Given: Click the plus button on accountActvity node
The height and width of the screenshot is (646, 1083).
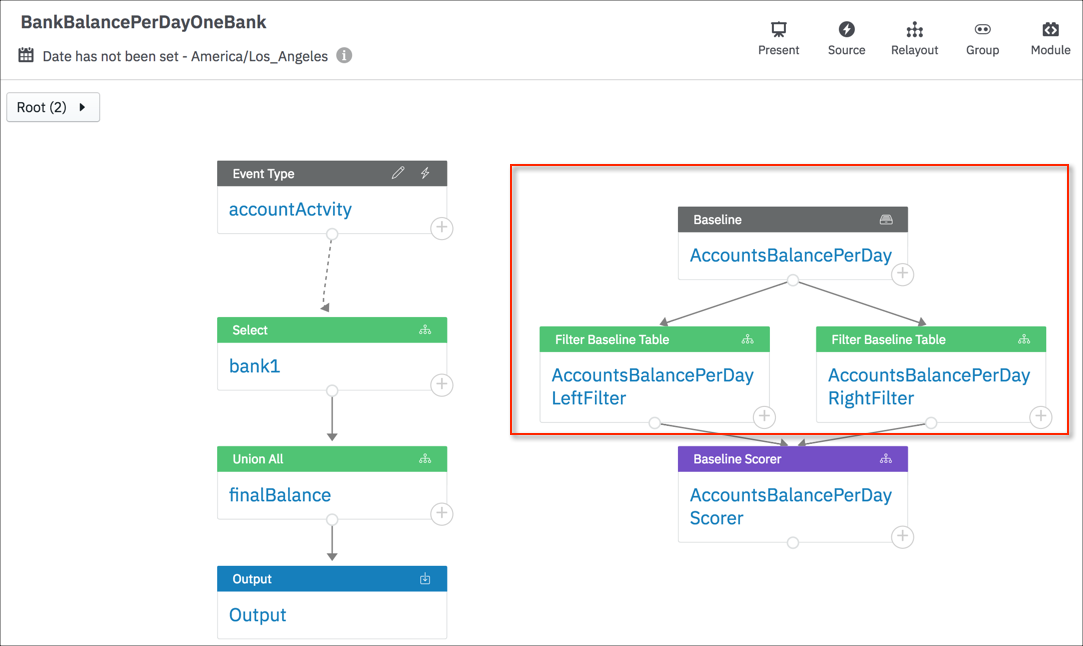Looking at the screenshot, I should pos(442,228).
